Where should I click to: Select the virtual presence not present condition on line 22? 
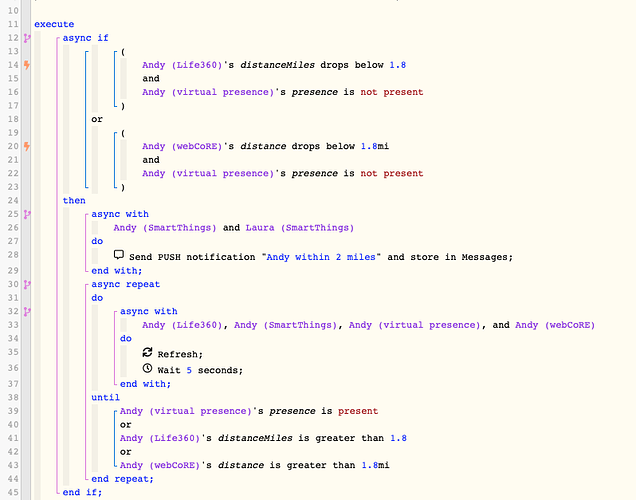(283, 174)
